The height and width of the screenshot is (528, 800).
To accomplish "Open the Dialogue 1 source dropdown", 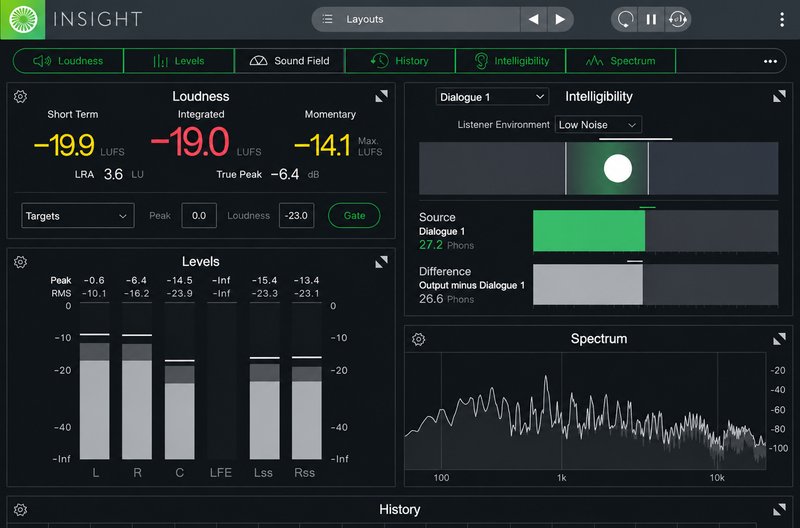I will 492,97.
